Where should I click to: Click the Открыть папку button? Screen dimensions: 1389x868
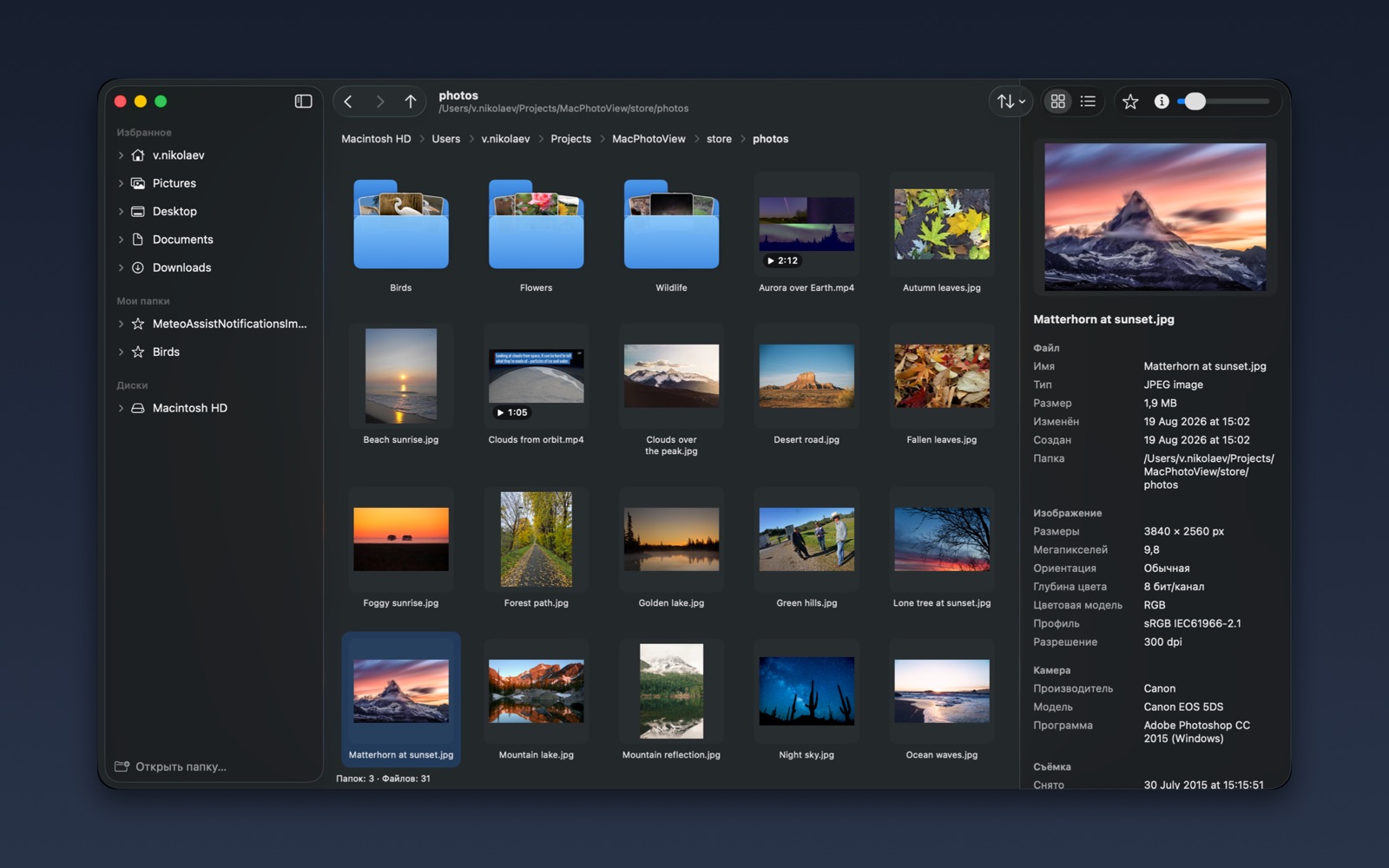pos(171,766)
